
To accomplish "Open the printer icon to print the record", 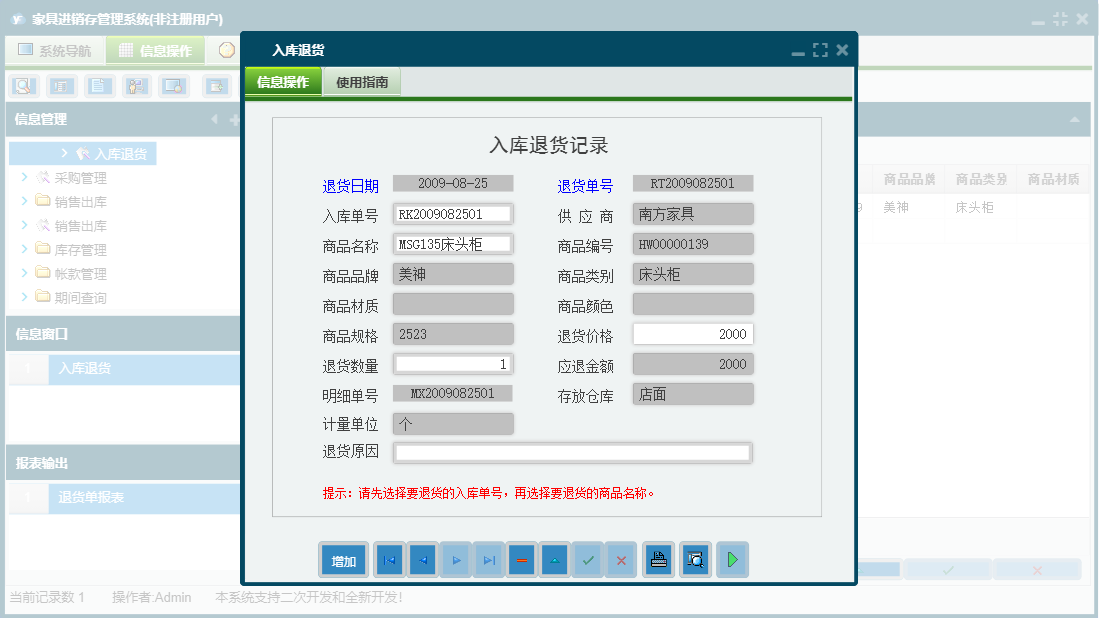I will point(658,559).
